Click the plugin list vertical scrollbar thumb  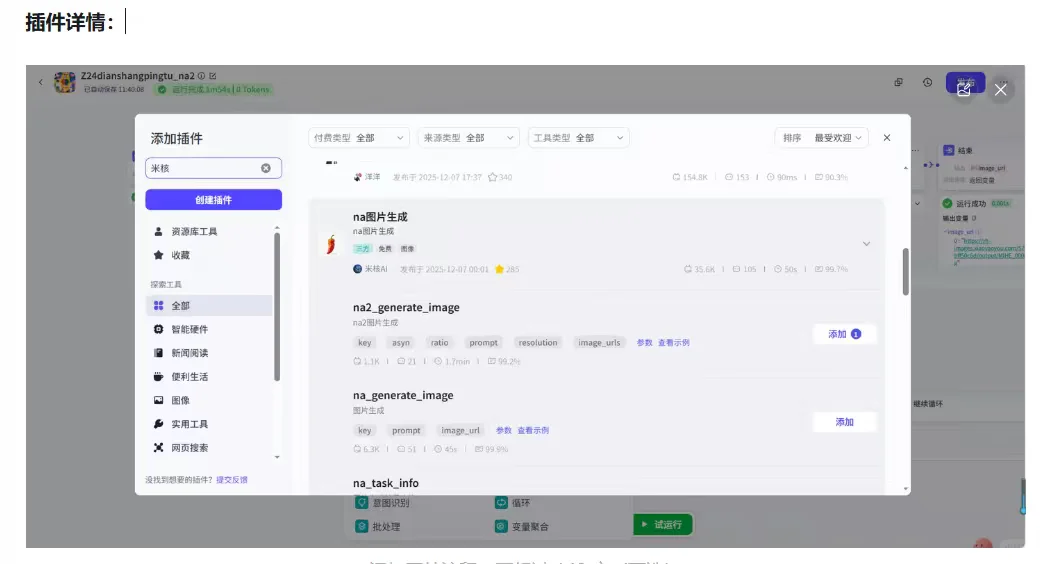pyautogui.click(x=905, y=271)
